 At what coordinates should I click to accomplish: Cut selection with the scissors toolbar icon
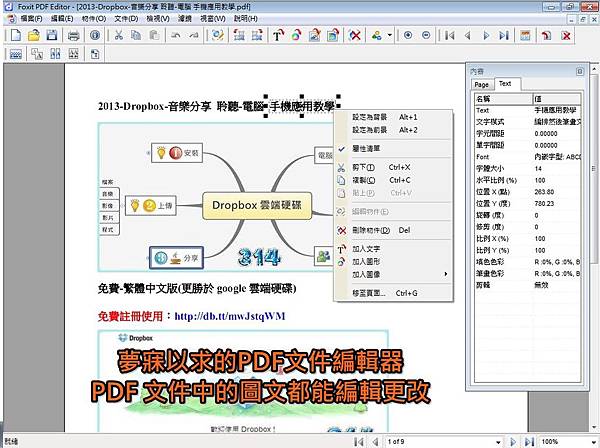pyautogui.click(x=119, y=36)
